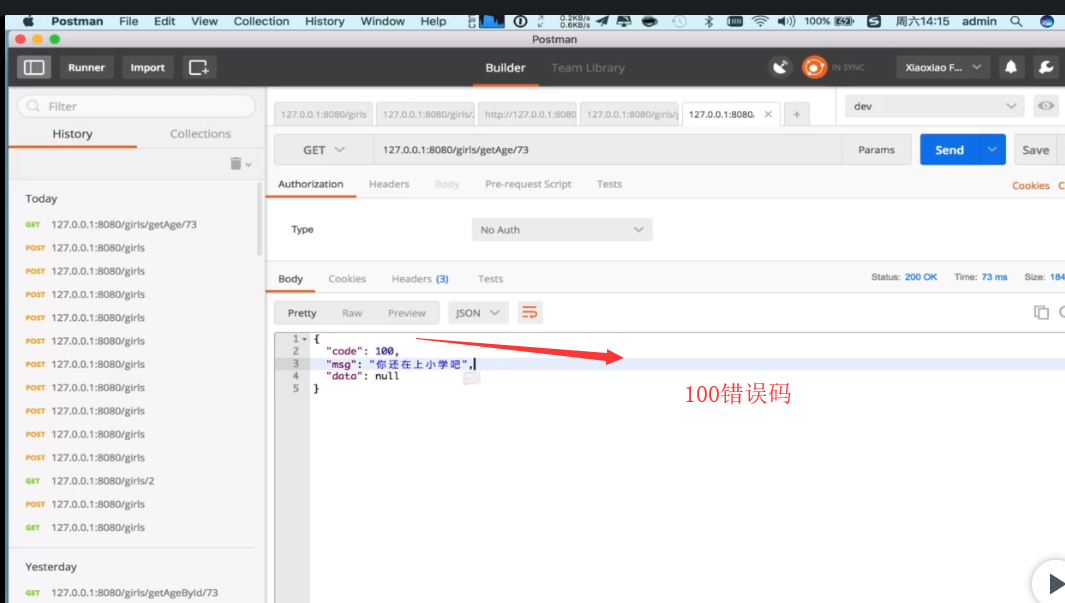The width and height of the screenshot is (1065, 603).
Task: Click the orange sync status icon
Action: pos(814,67)
